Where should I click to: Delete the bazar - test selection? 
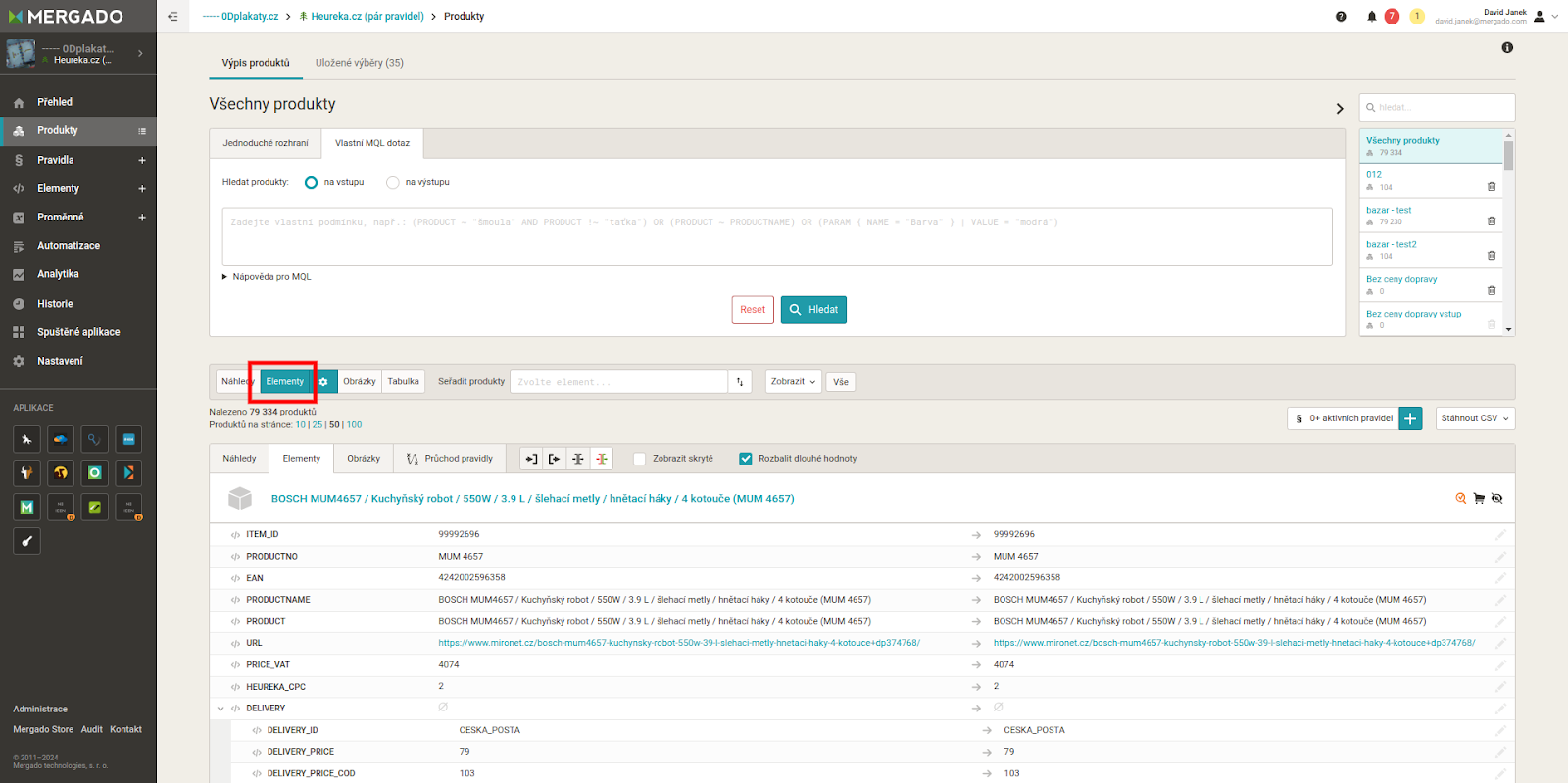pyautogui.click(x=1492, y=221)
